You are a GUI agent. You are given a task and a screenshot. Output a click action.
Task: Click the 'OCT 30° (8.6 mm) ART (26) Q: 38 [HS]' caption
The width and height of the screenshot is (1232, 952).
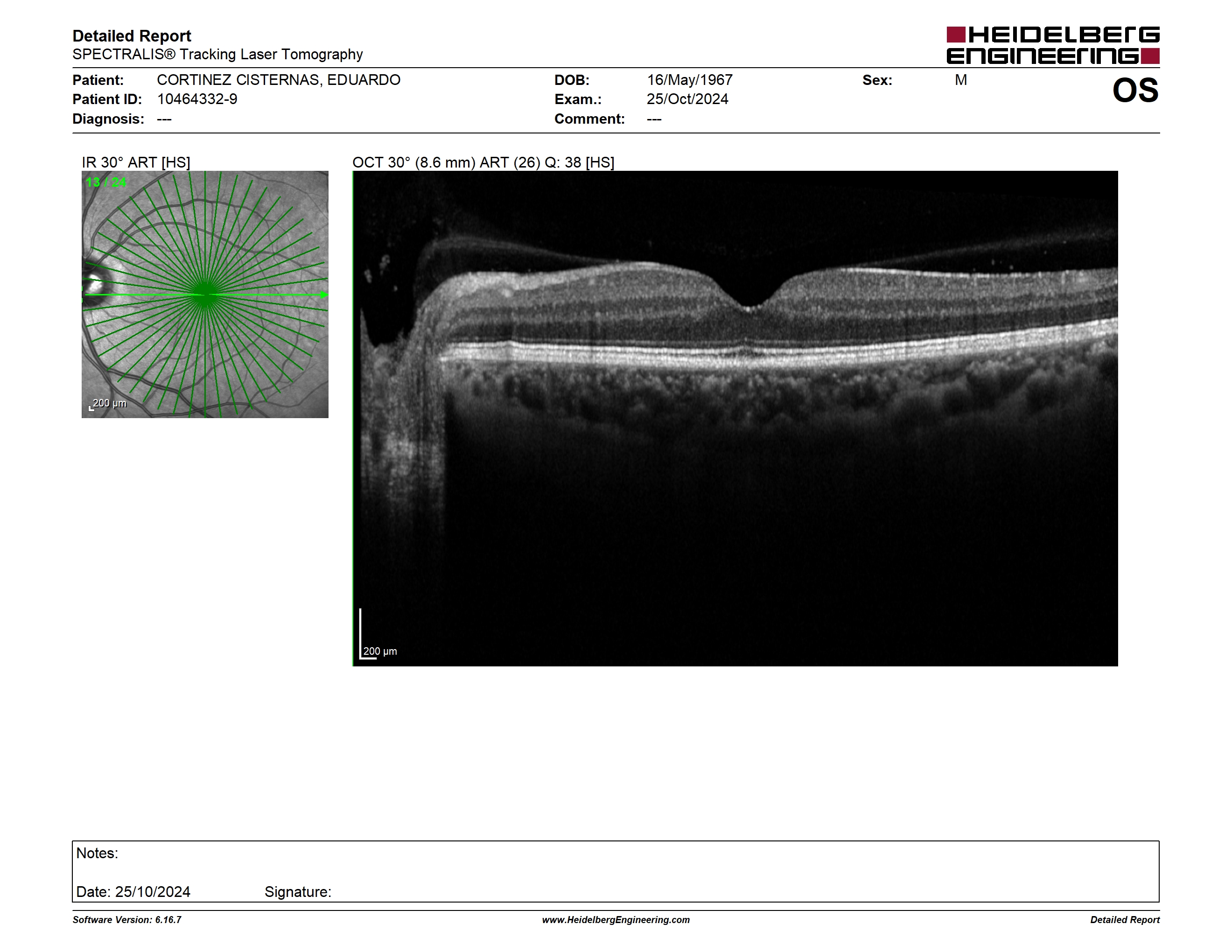(483, 162)
